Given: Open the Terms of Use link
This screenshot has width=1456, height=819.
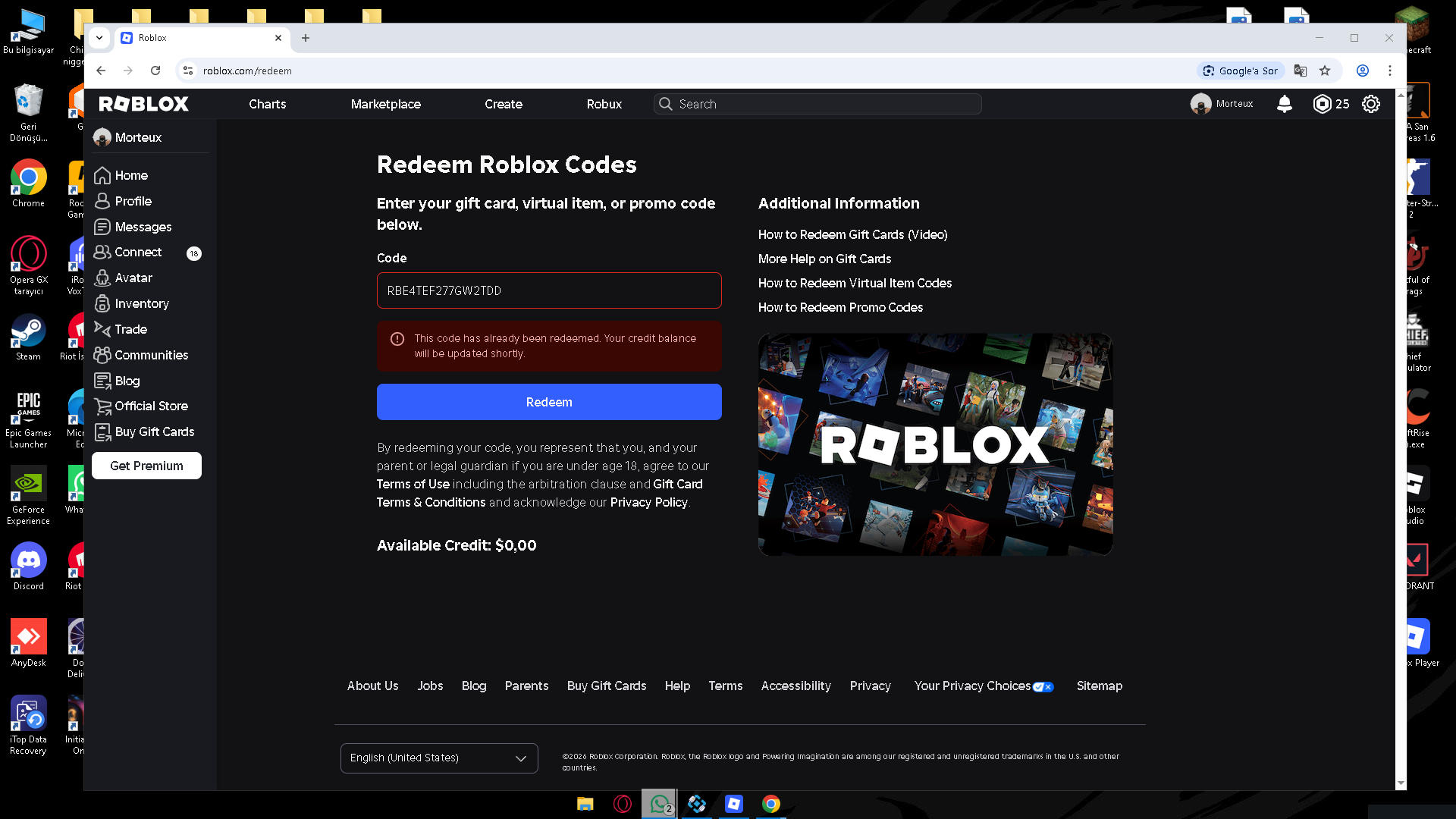Looking at the screenshot, I should [x=413, y=485].
